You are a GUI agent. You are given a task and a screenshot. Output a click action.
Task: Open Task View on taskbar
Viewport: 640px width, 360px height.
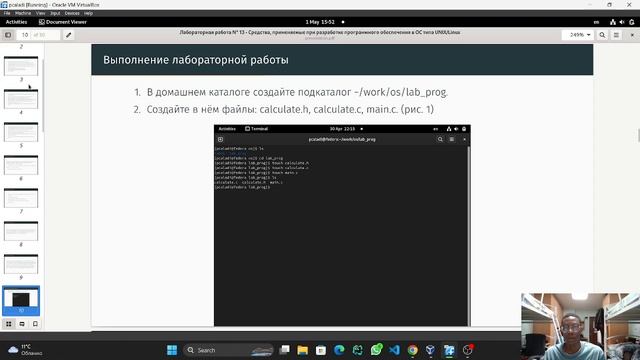point(284,350)
